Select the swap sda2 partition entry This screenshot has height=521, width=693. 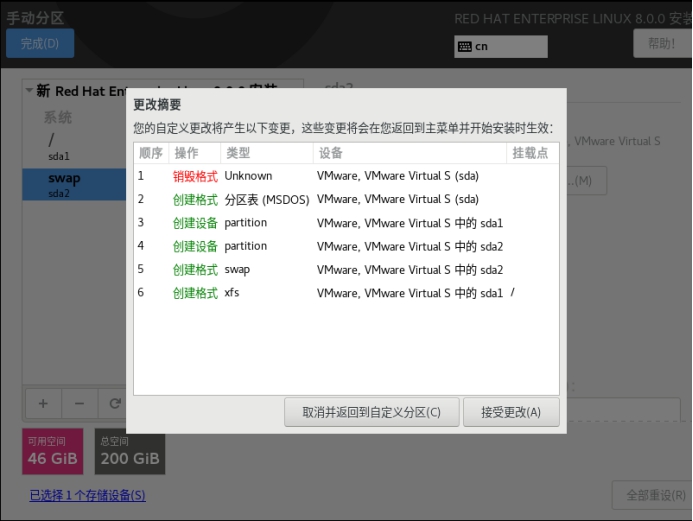pos(74,184)
